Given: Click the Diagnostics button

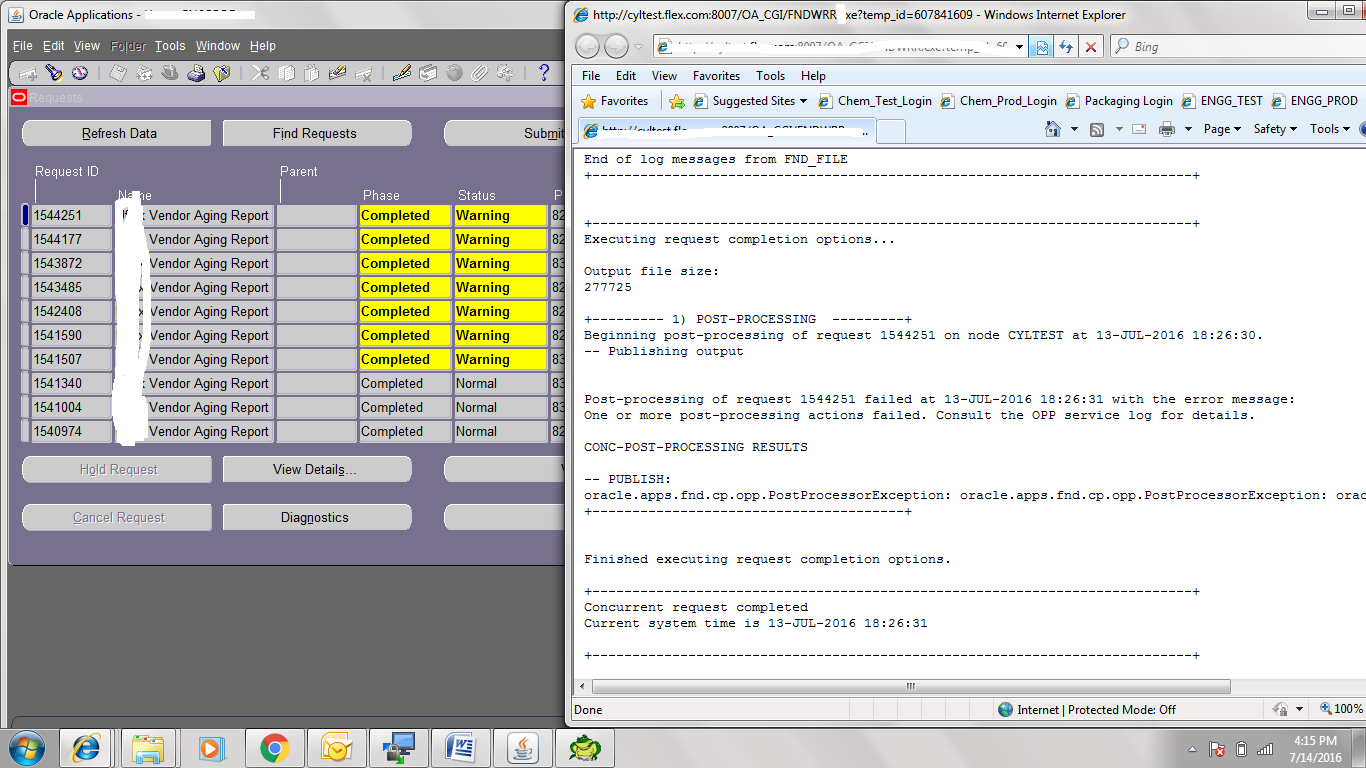Looking at the screenshot, I should pyautogui.click(x=316, y=517).
